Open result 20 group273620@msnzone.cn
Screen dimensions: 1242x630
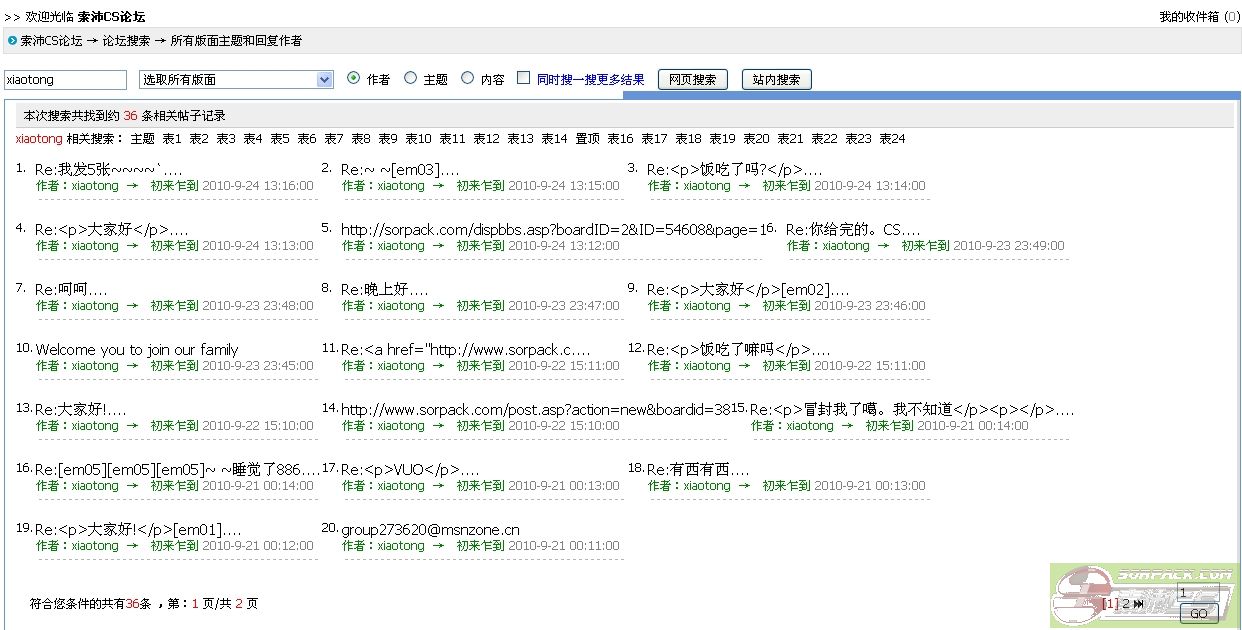coord(430,530)
